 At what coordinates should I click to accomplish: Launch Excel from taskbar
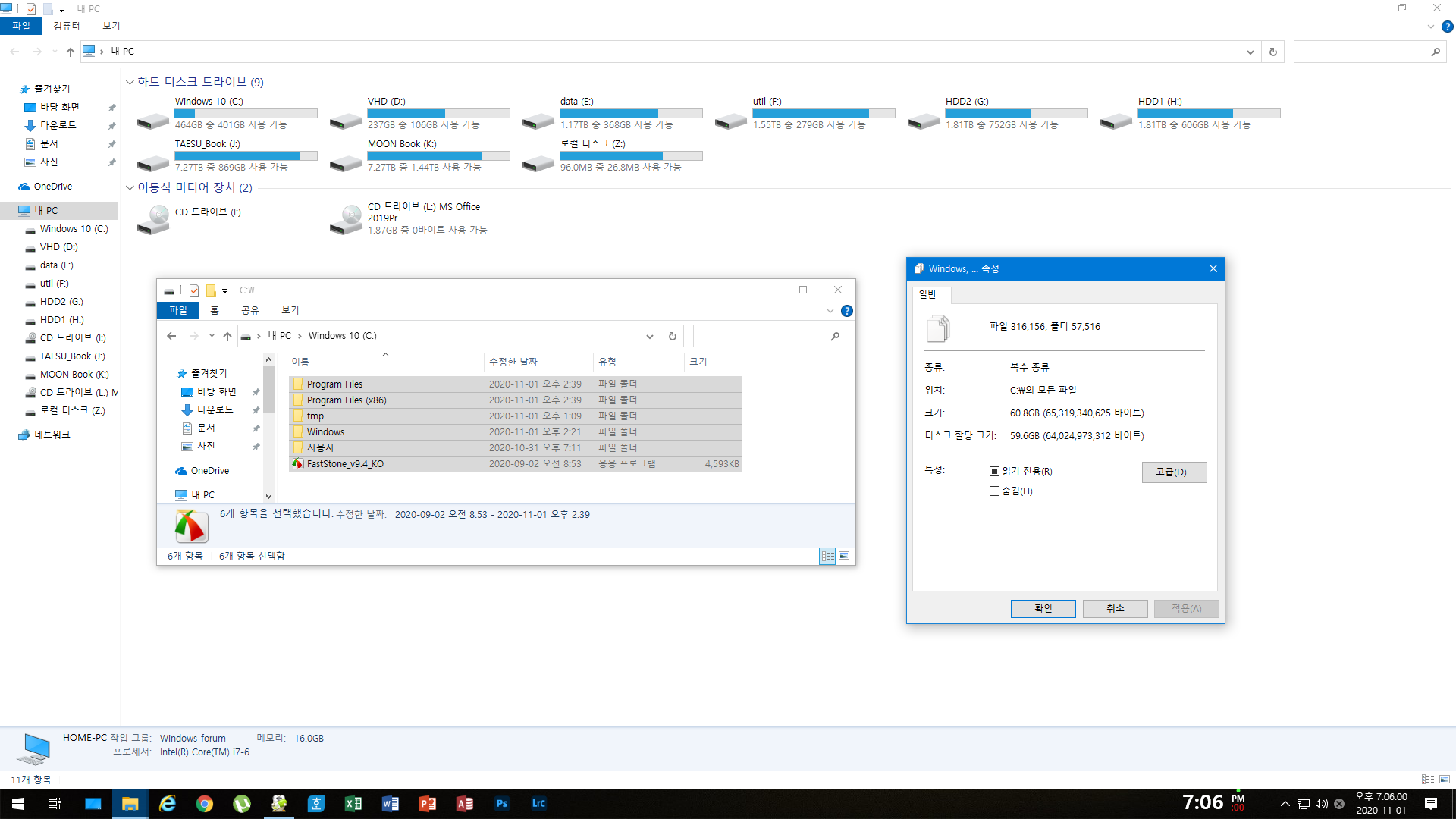click(x=353, y=804)
